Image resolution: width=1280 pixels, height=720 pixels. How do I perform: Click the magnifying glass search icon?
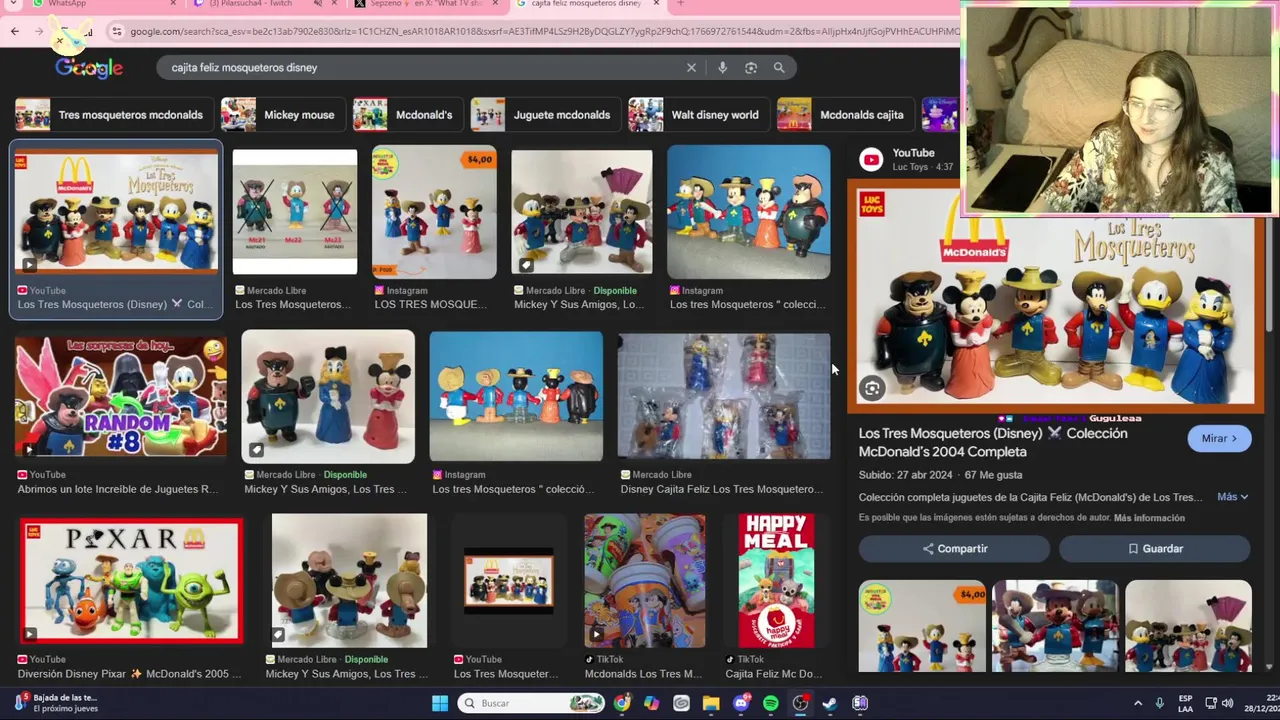tap(779, 68)
